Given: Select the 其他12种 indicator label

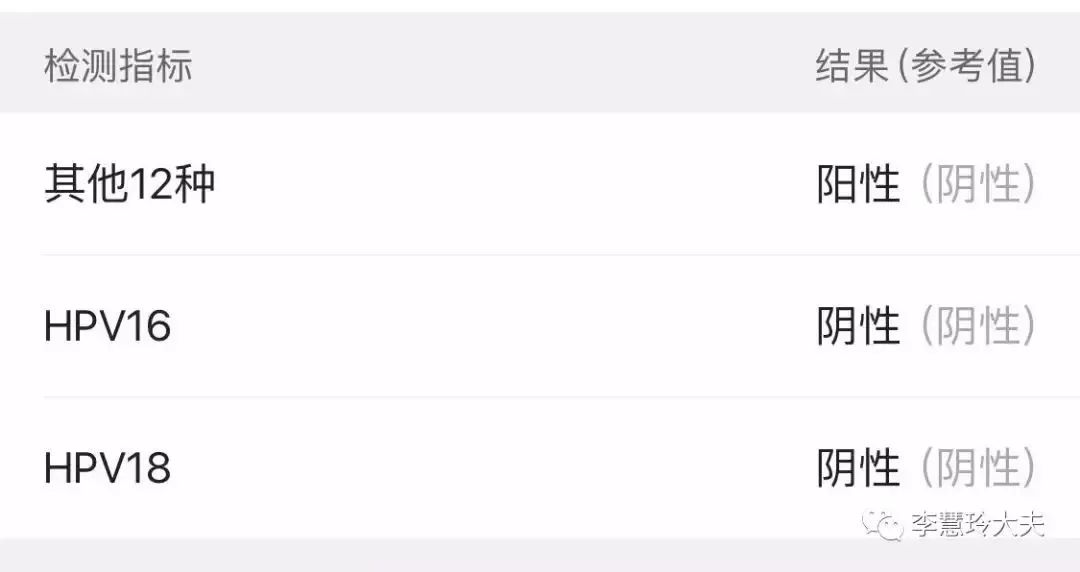Looking at the screenshot, I should [130, 184].
